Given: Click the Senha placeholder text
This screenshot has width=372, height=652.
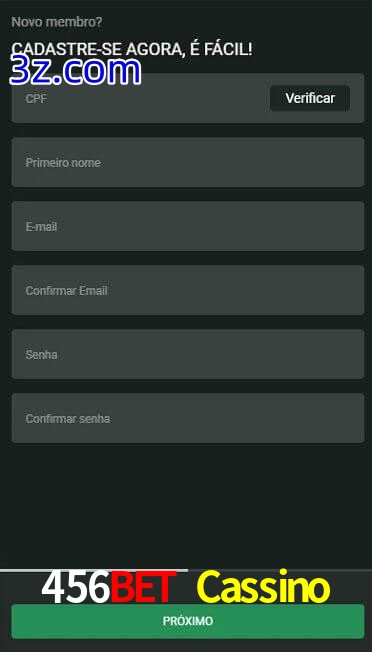Looking at the screenshot, I should (42, 355).
